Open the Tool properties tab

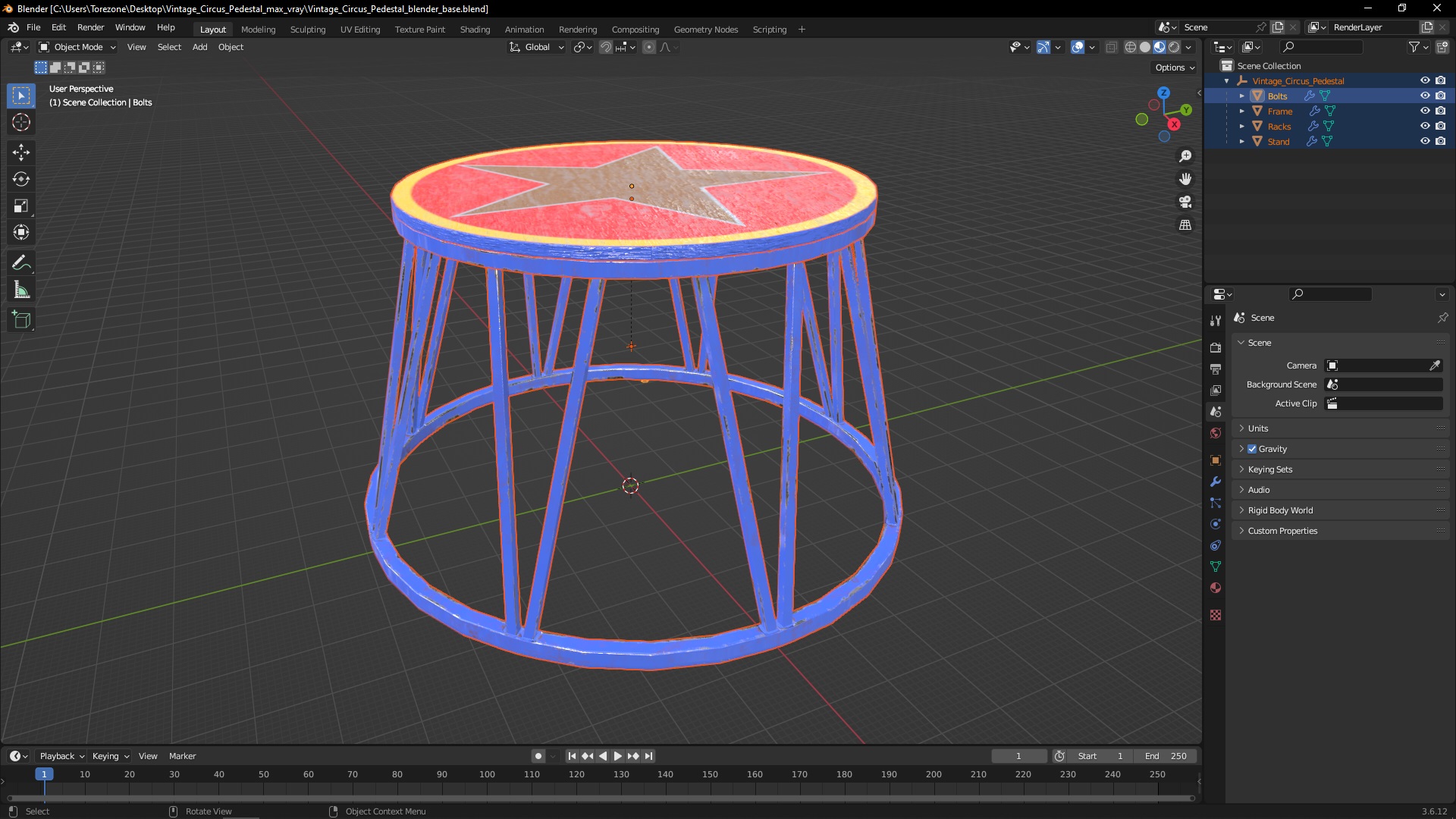(1216, 322)
